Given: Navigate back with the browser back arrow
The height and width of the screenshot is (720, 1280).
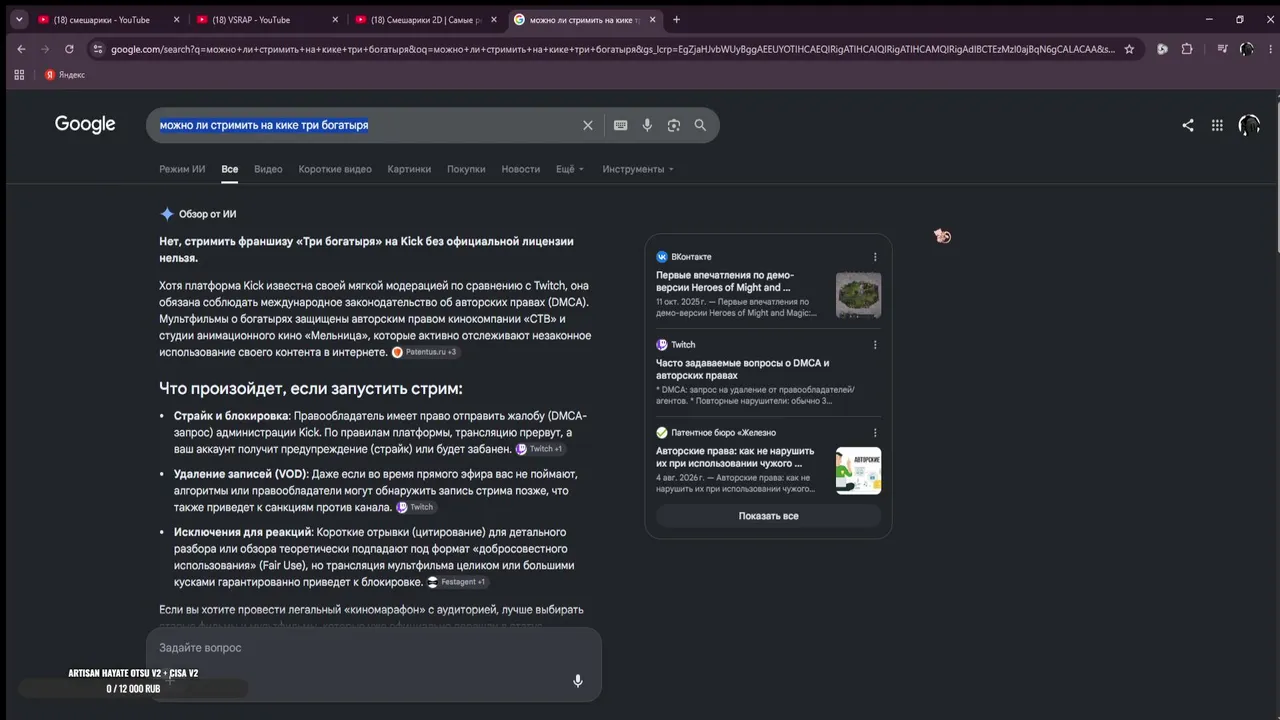Looking at the screenshot, I should pyautogui.click(x=21, y=49).
